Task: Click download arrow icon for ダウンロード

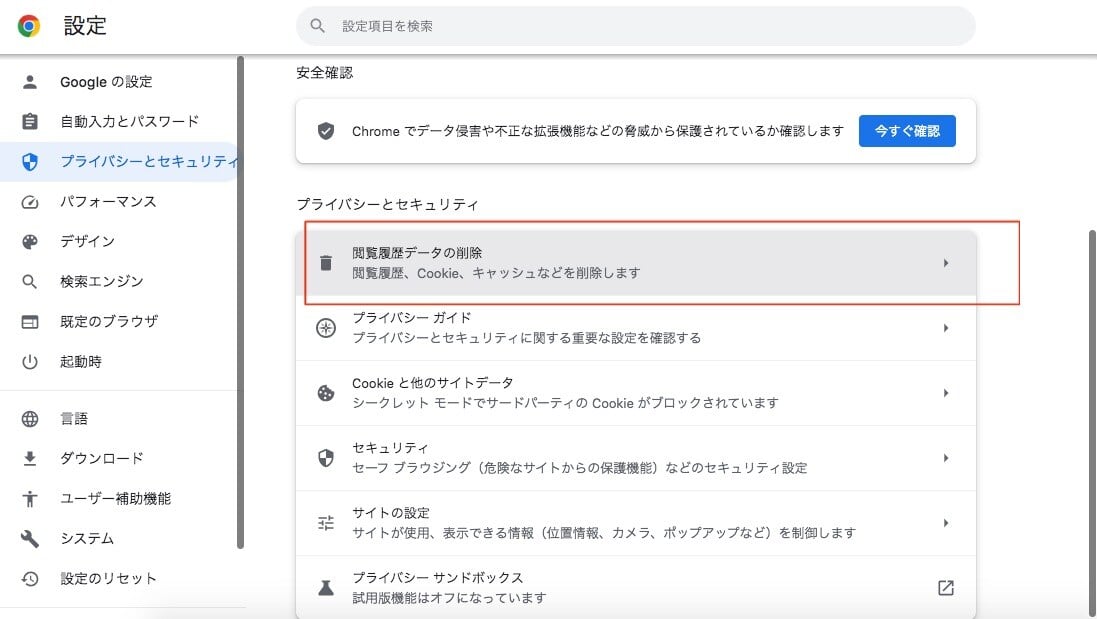Action: 29,458
